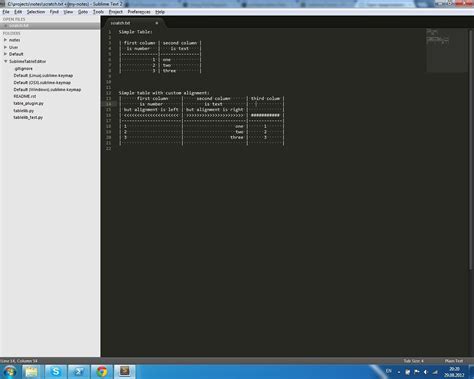
Task: Open the View menu
Action: coord(68,12)
